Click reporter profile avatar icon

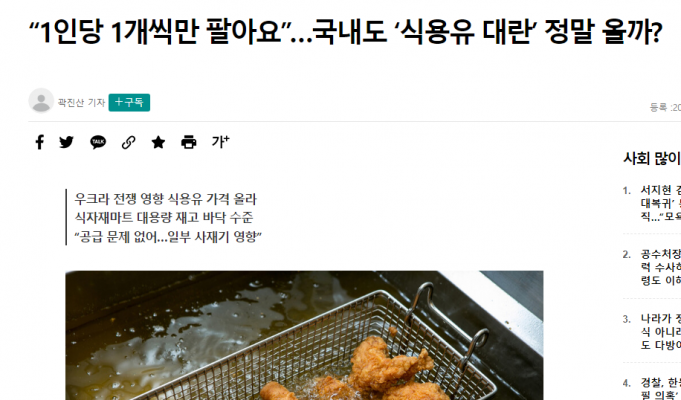[41, 101]
